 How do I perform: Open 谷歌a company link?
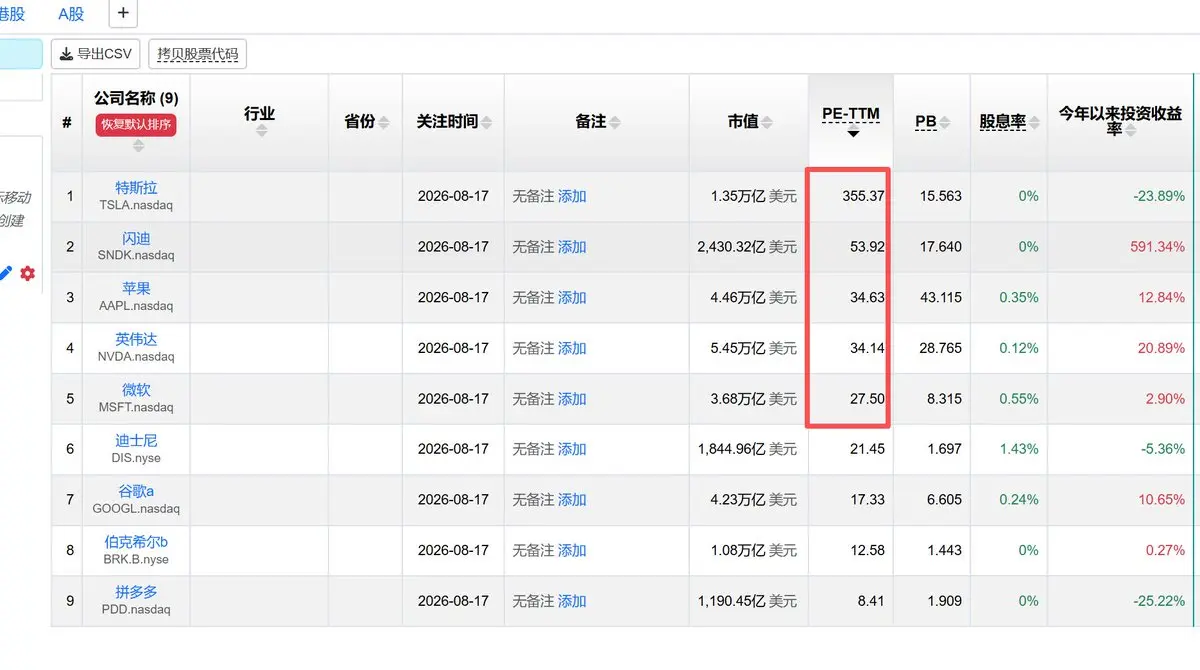(x=136, y=491)
